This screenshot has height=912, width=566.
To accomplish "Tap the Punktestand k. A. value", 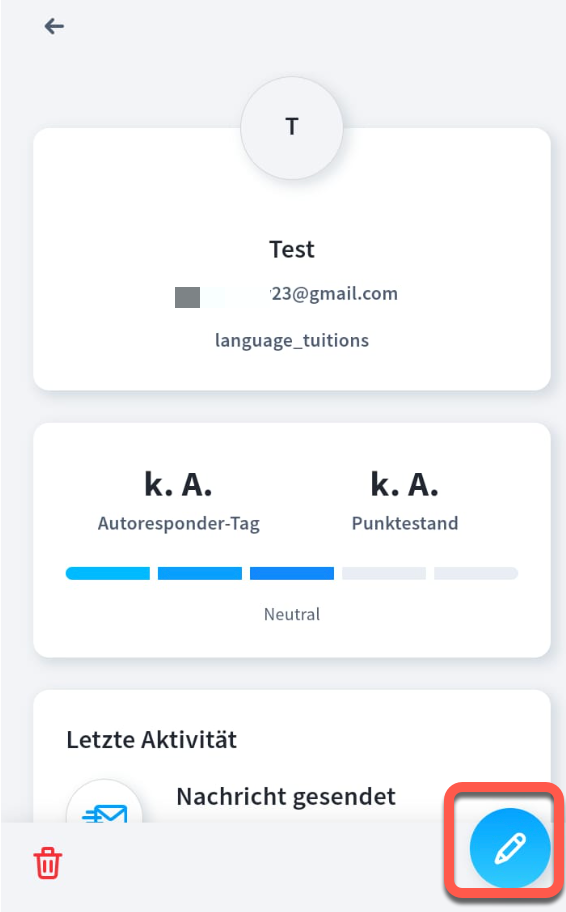I will point(405,484).
